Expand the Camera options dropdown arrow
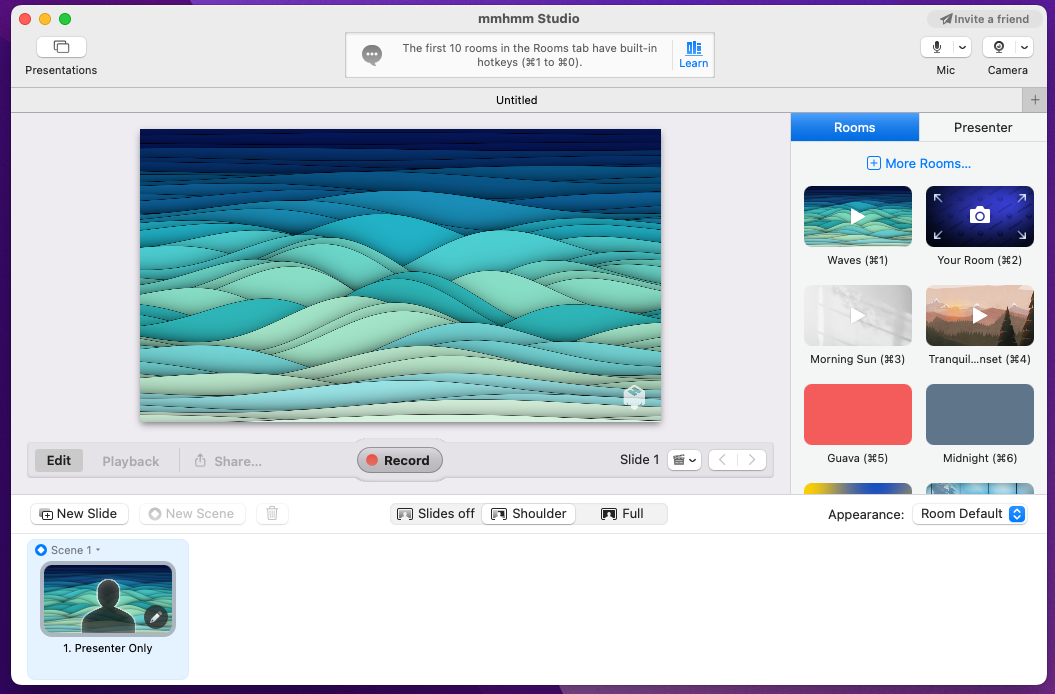The width and height of the screenshot is (1055, 694). (1024, 47)
